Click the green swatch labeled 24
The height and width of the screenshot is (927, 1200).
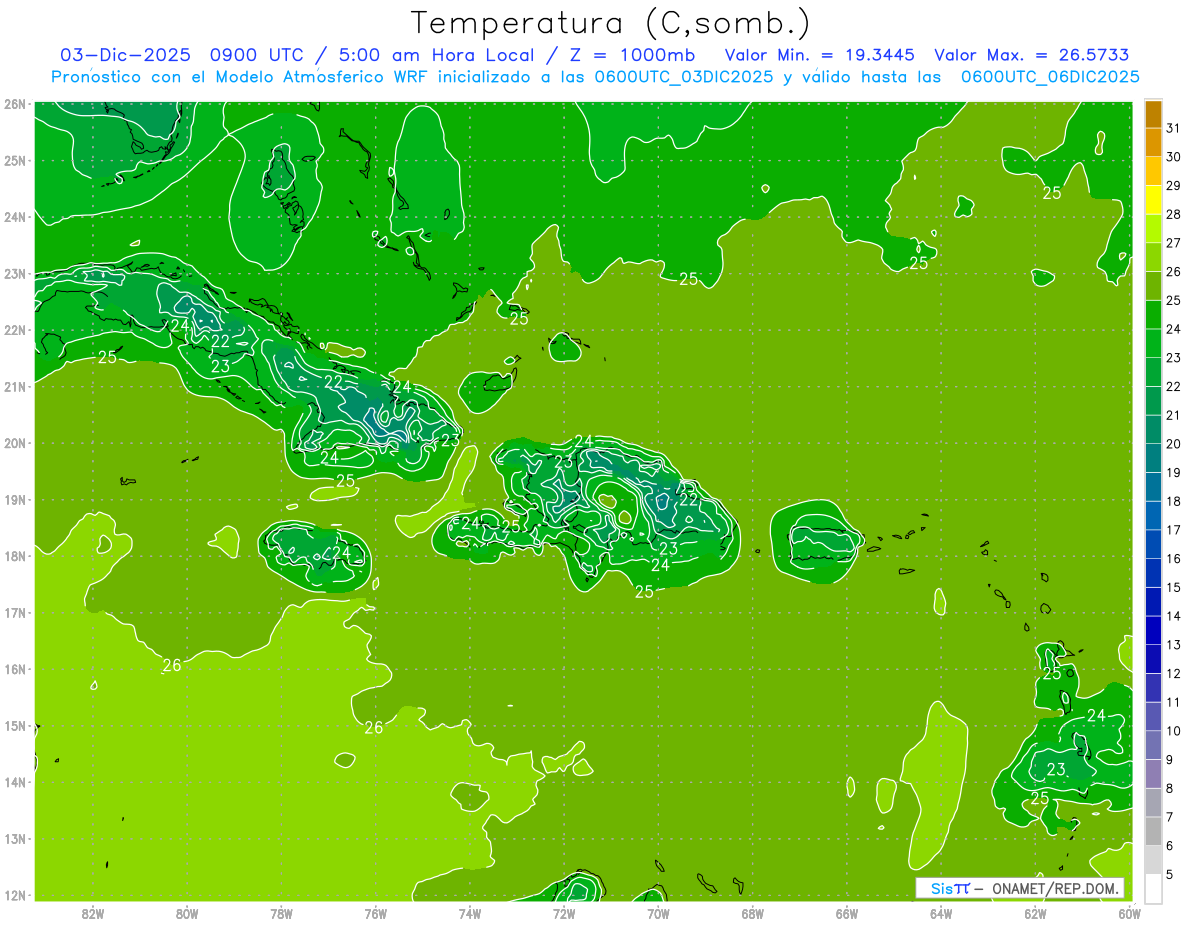(1154, 329)
